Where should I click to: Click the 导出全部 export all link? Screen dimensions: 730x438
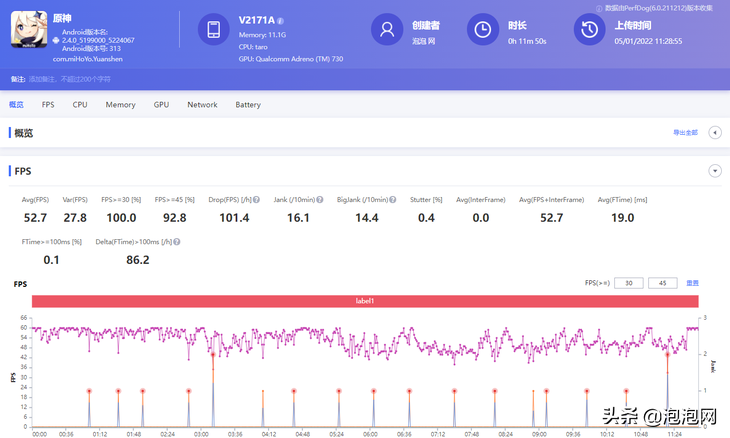click(685, 133)
